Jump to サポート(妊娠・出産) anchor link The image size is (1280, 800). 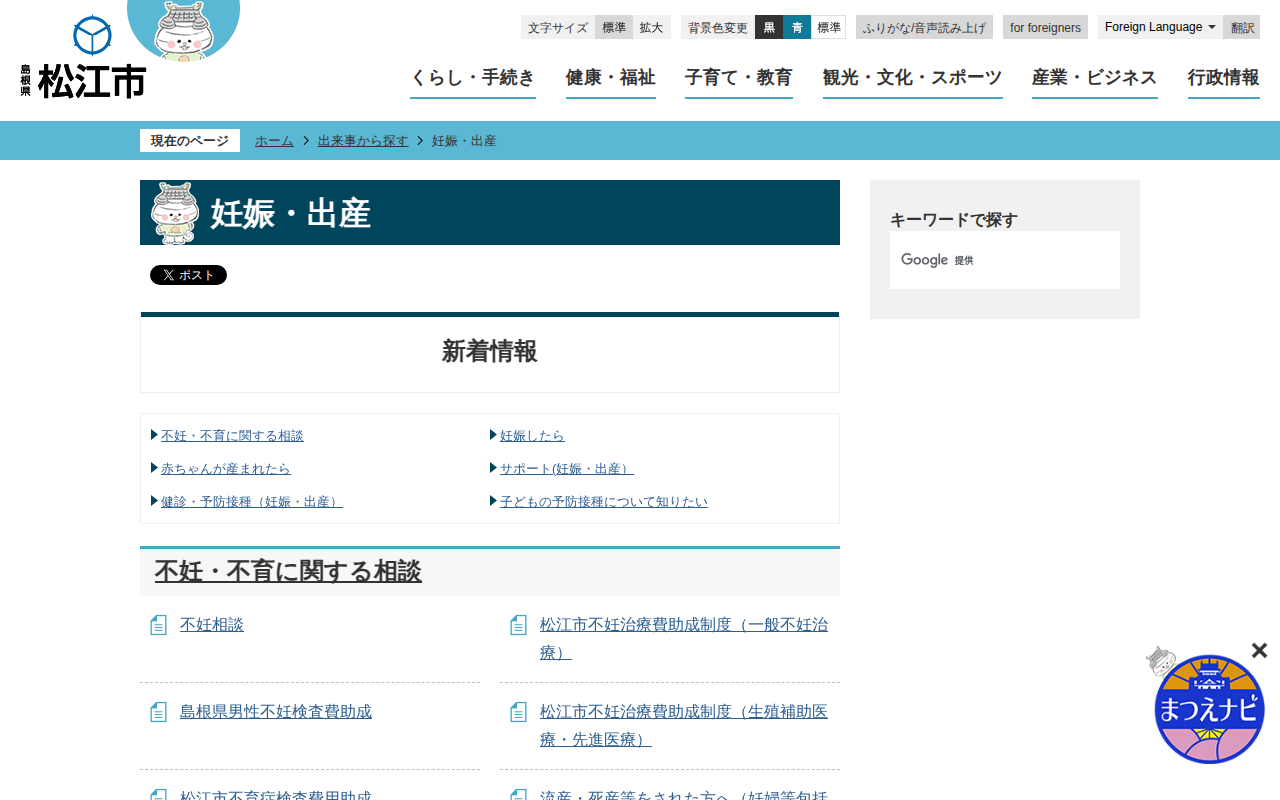[567, 469]
